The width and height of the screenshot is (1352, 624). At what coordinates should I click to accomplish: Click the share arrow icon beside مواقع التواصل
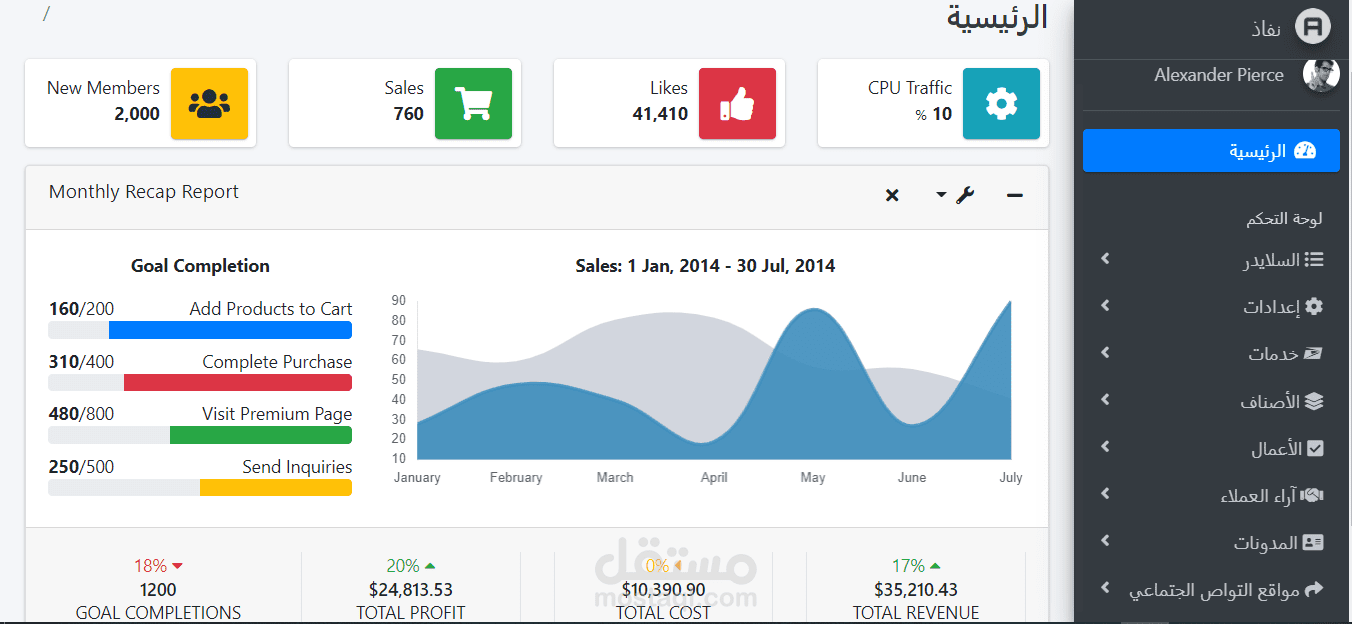click(1314, 589)
